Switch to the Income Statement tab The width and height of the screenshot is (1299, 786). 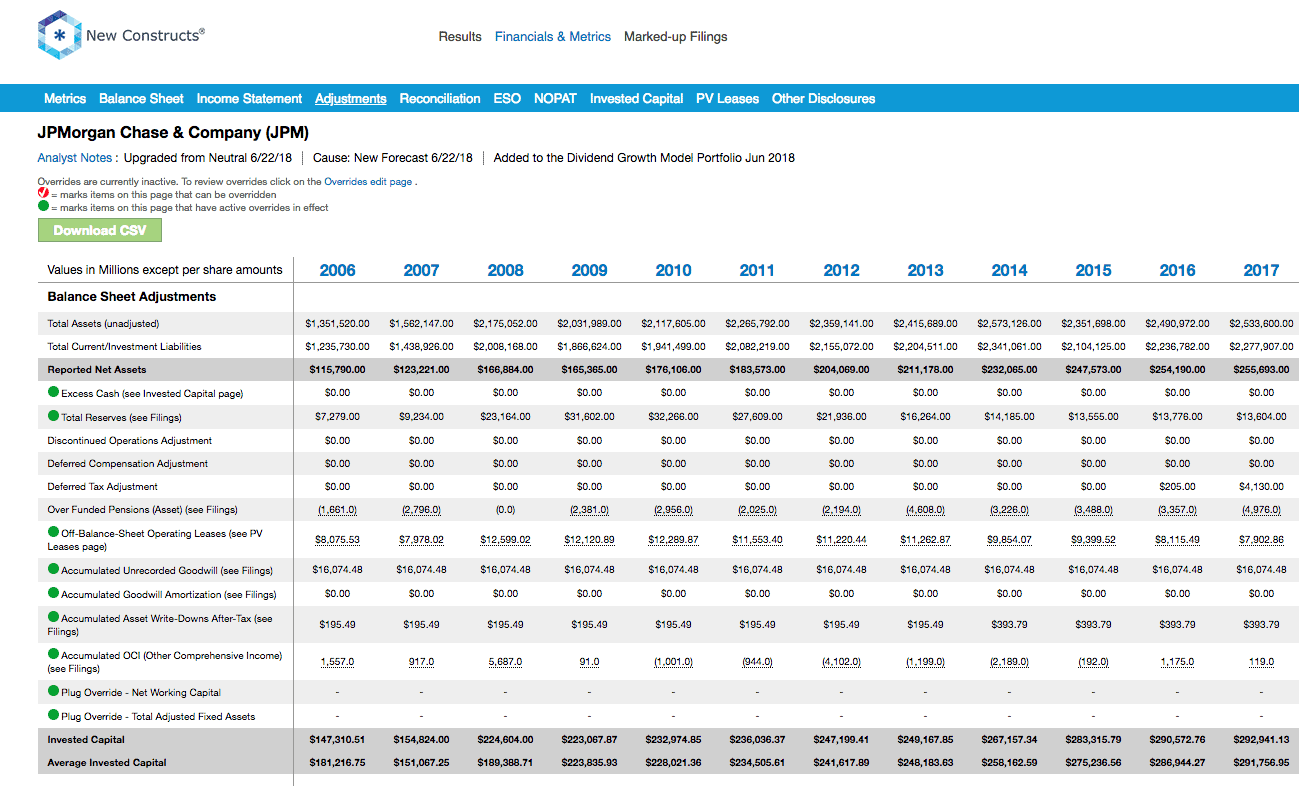click(x=249, y=99)
